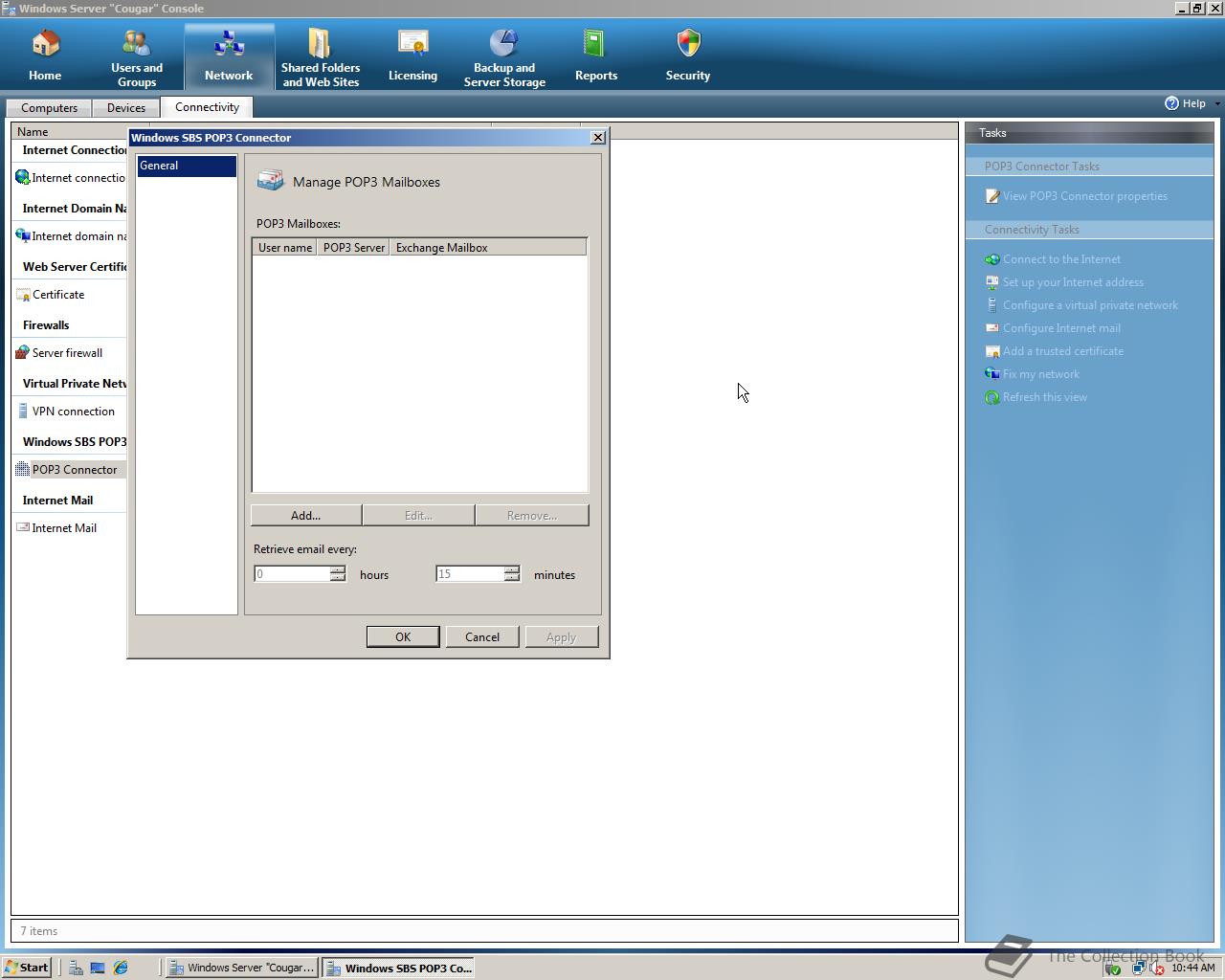Click the Remove... button
Viewport: 1225px width, 980px height.
532,515
